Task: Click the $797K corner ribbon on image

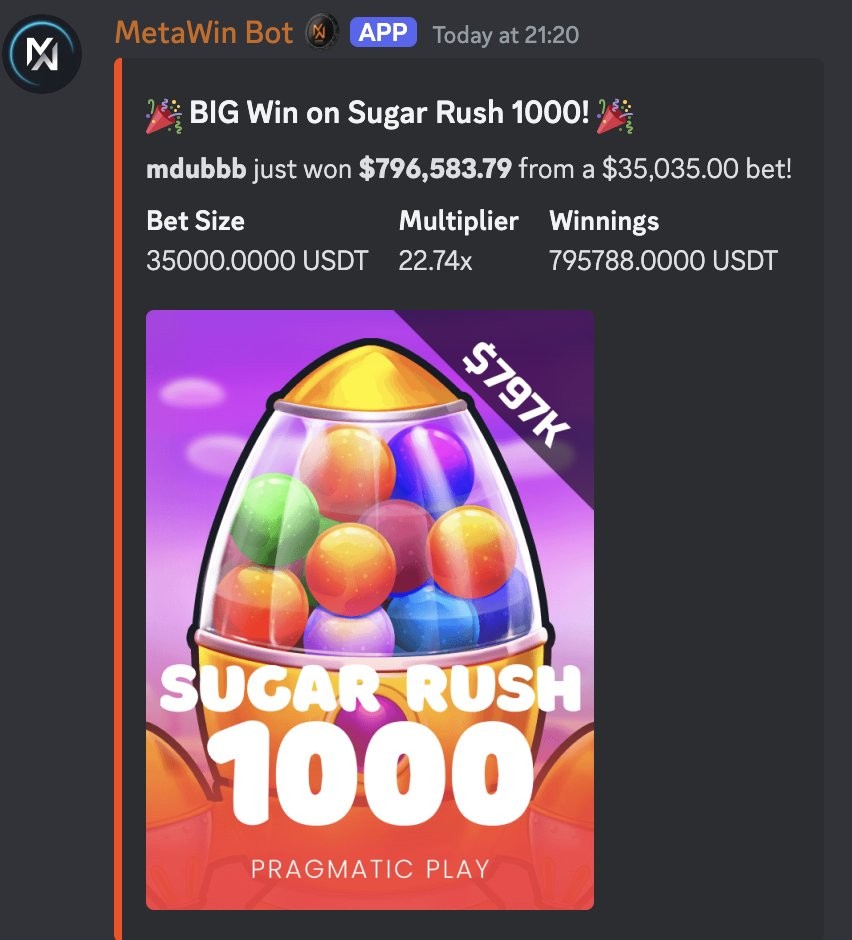Action: [x=516, y=394]
